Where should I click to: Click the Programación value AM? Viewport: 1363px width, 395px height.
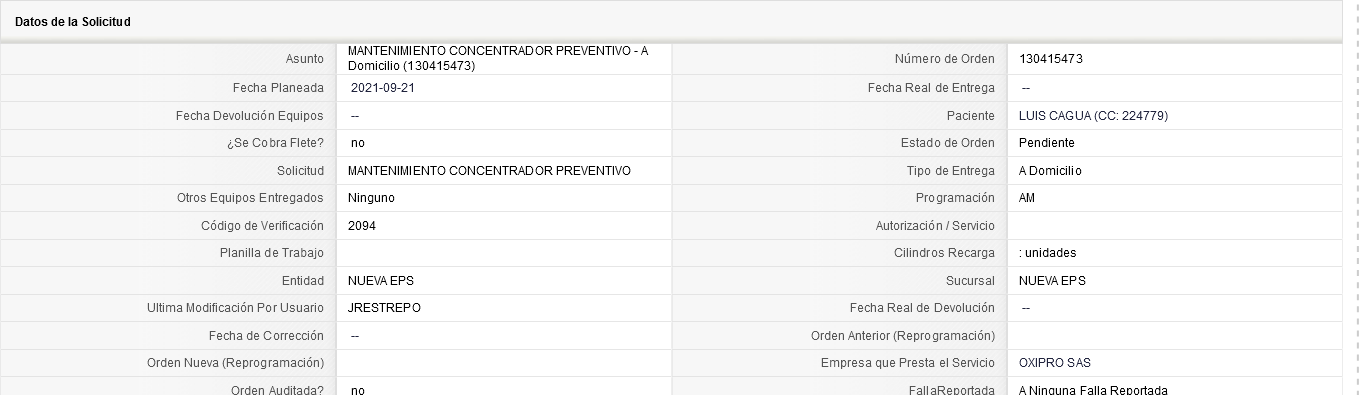1027,198
